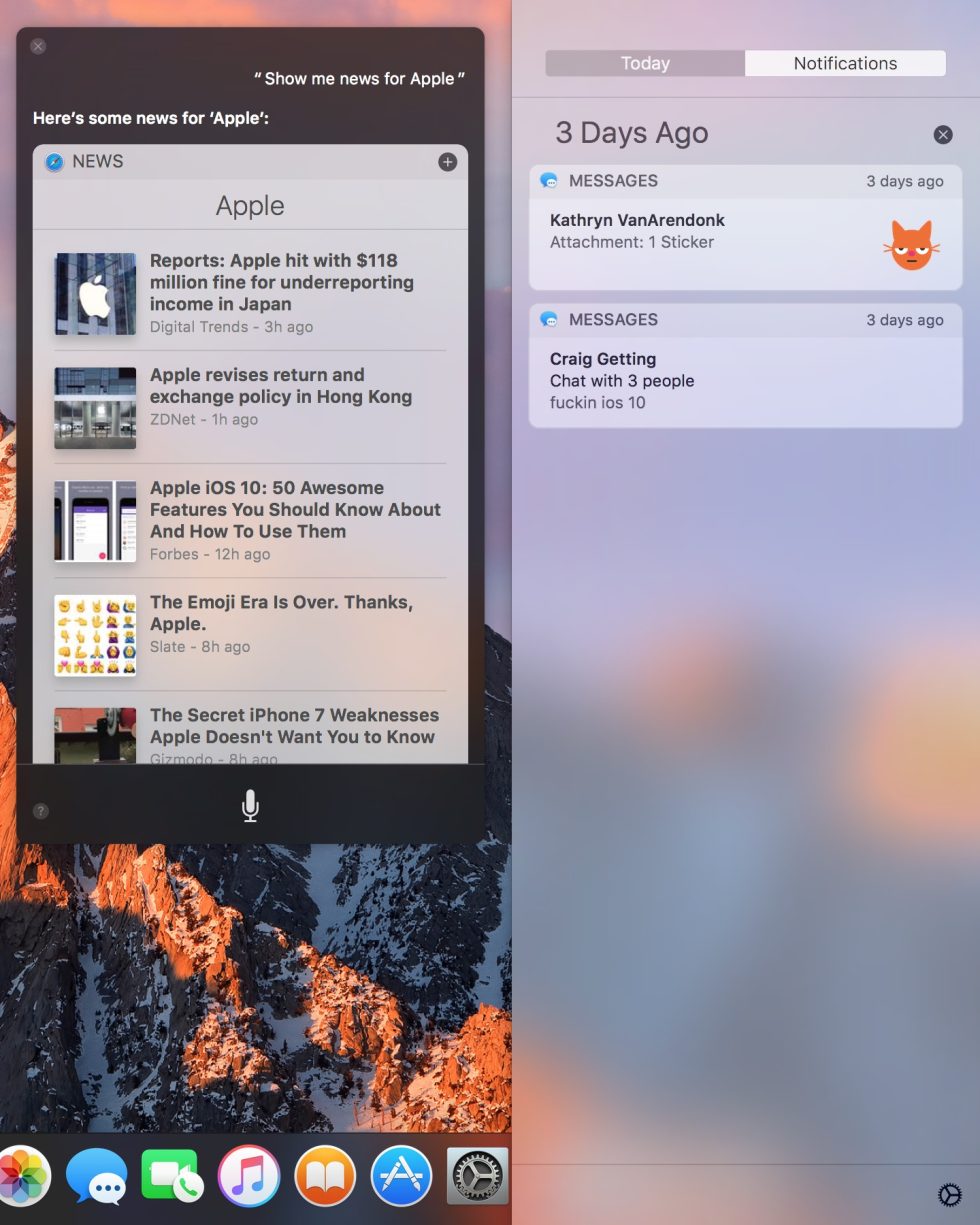Switch to the Today tab
This screenshot has width=980, height=1225.
(644, 63)
